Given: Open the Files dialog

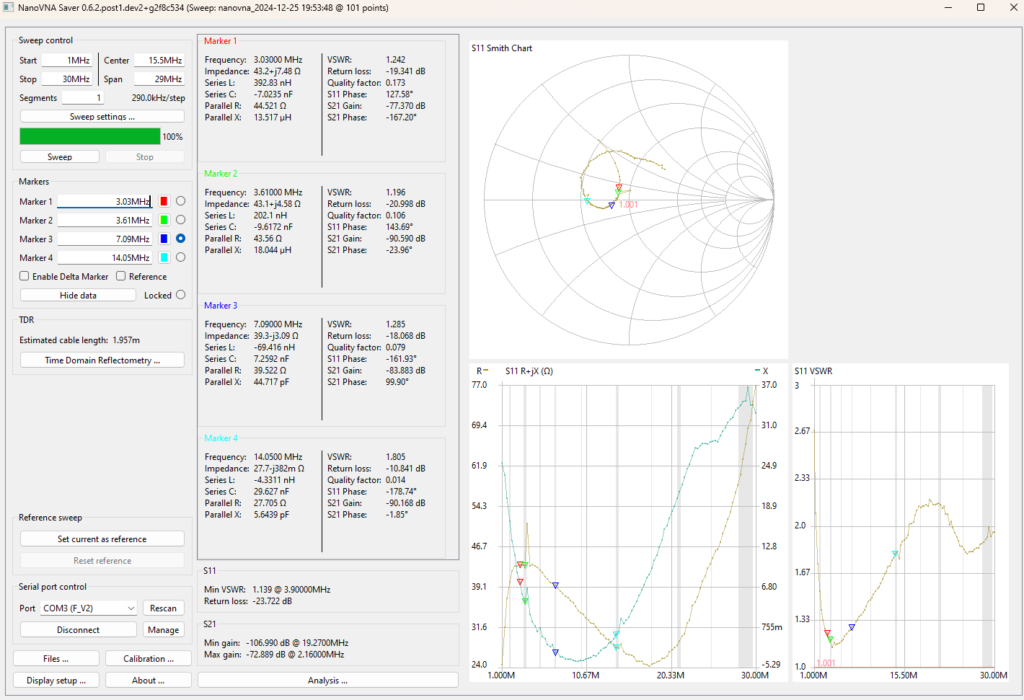Looking at the screenshot, I should pyautogui.click(x=56, y=659).
